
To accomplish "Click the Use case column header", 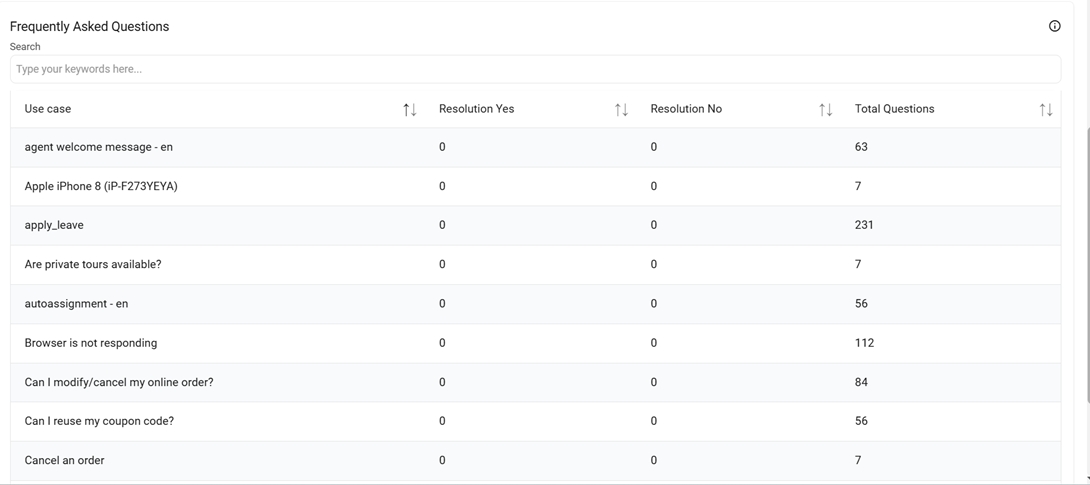I will tap(48, 109).
